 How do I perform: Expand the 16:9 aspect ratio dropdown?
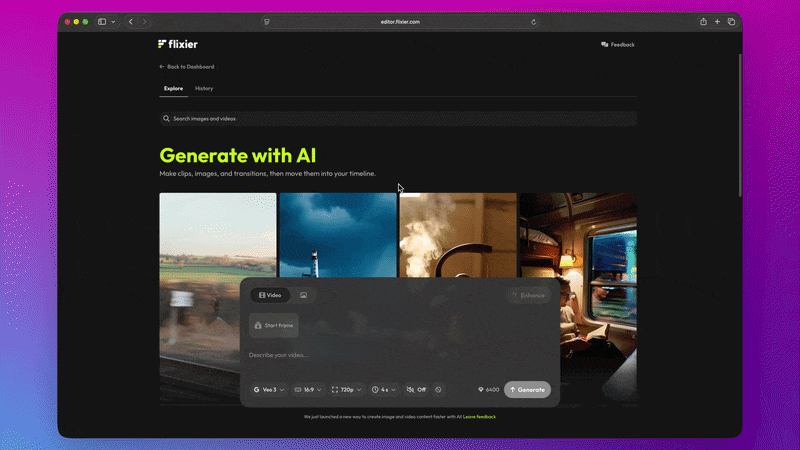tap(308, 389)
